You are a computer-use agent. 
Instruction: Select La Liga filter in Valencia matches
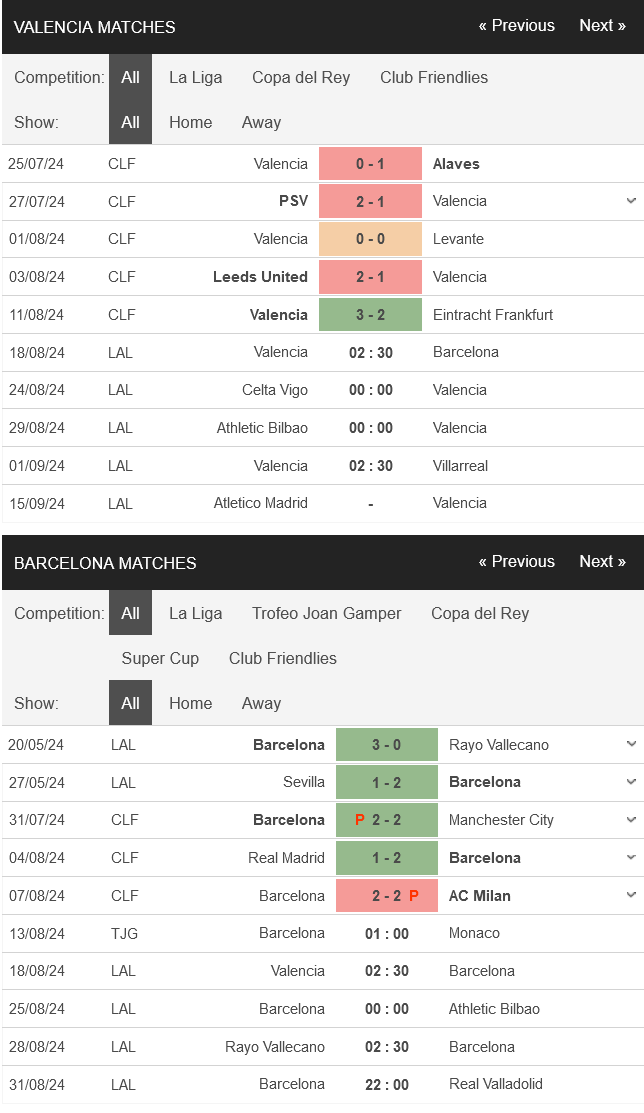click(x=195, y=77)
